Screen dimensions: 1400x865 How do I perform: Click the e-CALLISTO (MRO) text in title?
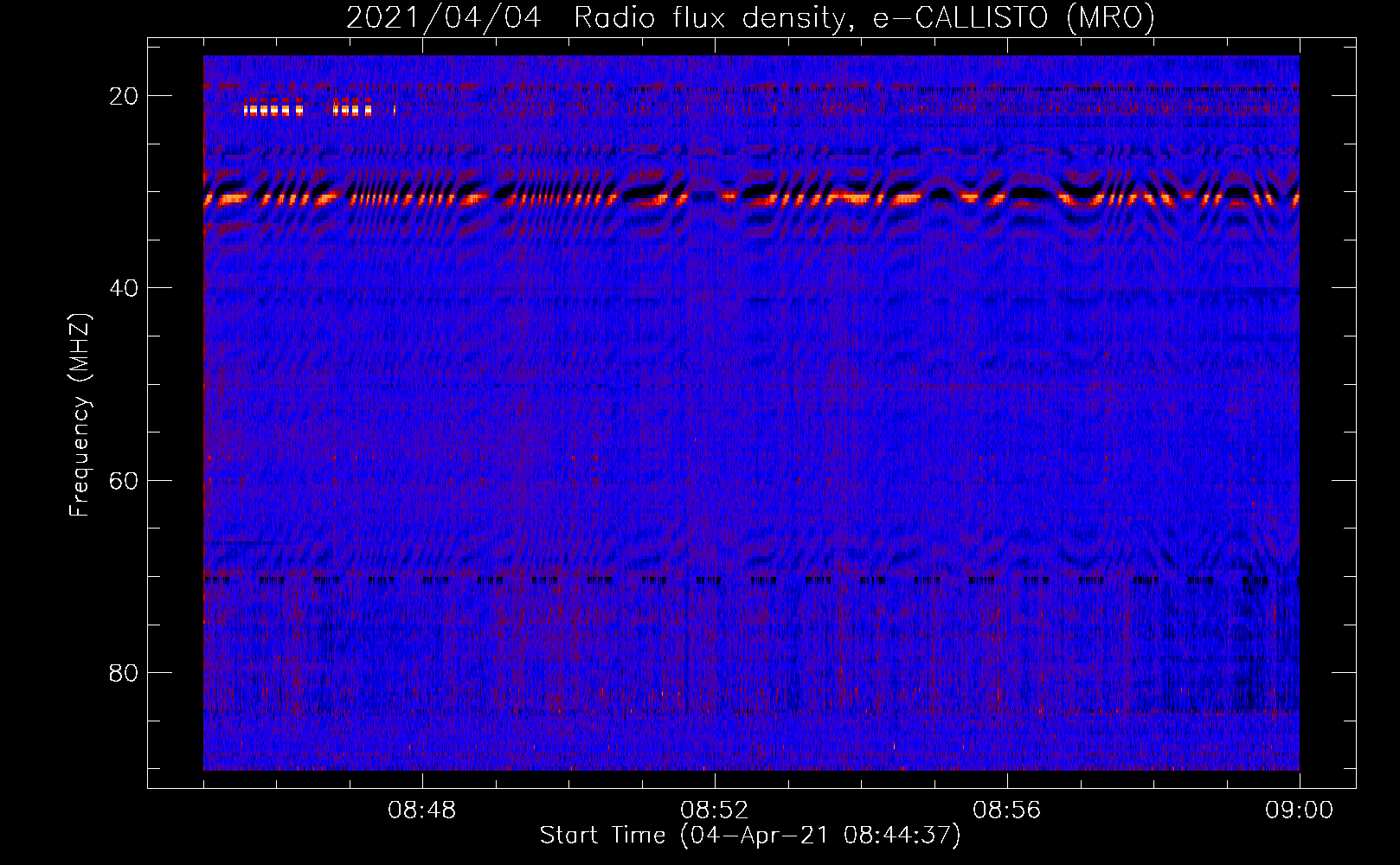point(1013,18)
